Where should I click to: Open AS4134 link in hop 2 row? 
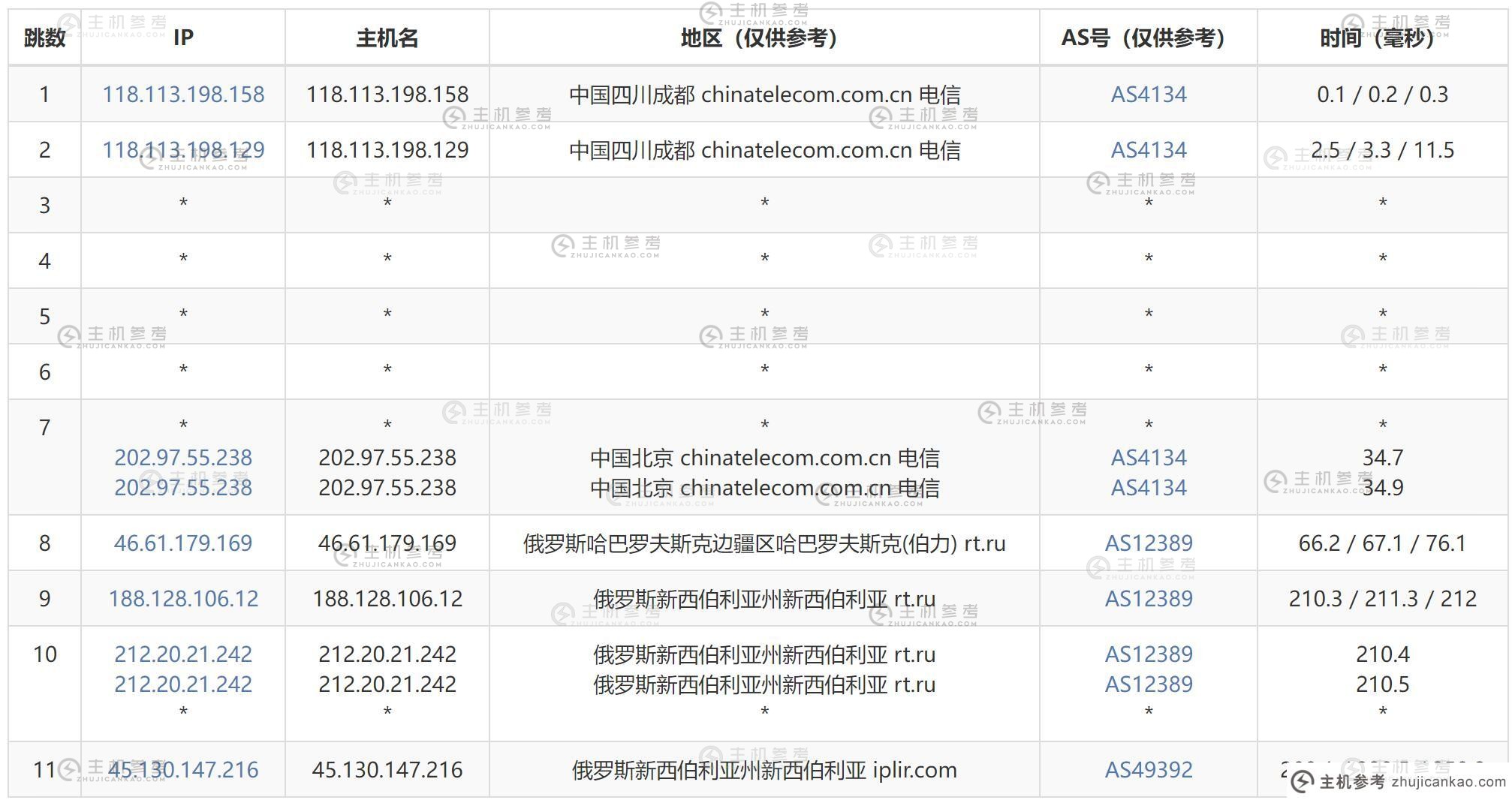[x=1149, y=150]
